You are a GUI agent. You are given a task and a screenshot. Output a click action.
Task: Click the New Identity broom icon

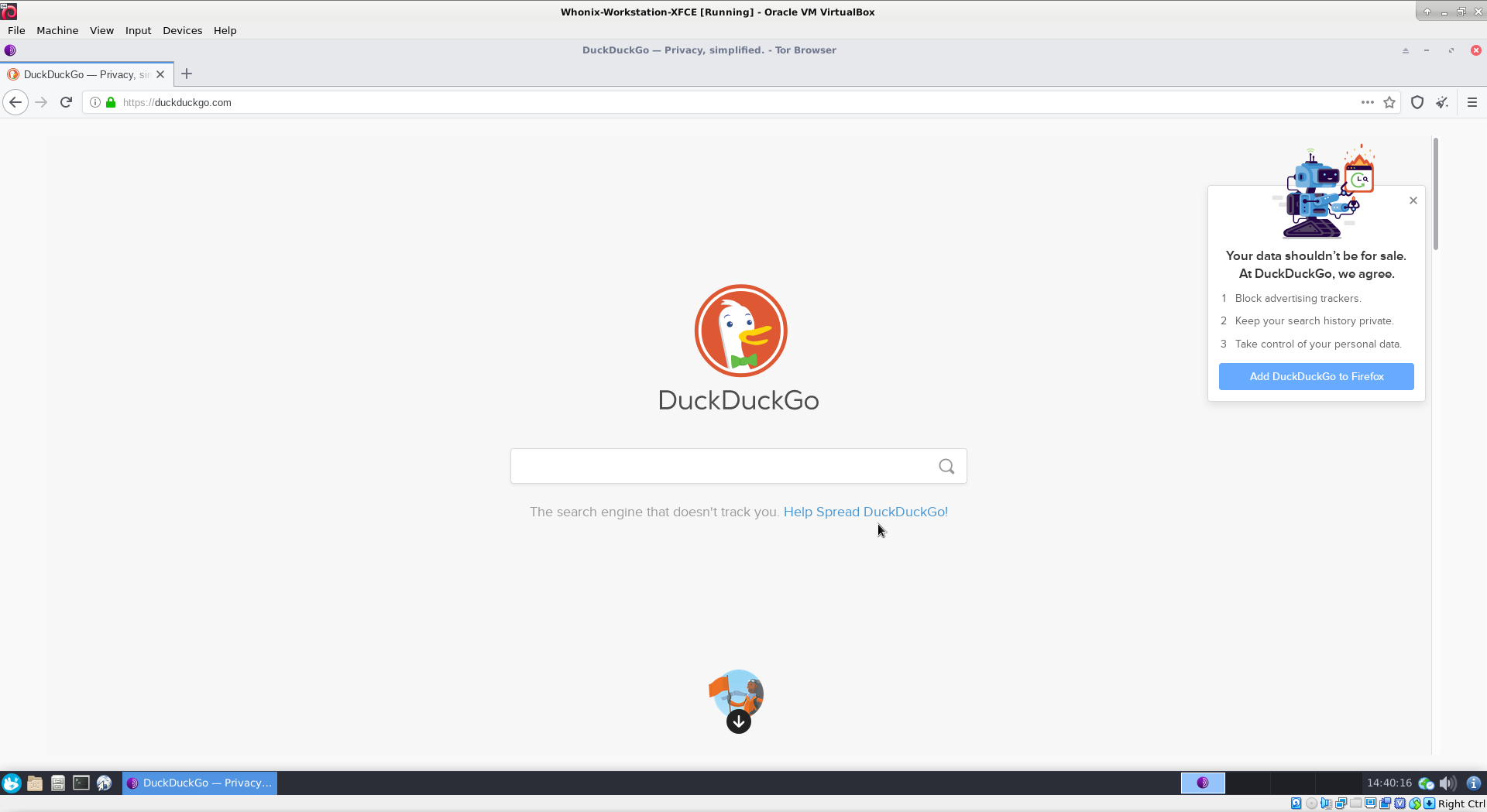[1442, 102]
